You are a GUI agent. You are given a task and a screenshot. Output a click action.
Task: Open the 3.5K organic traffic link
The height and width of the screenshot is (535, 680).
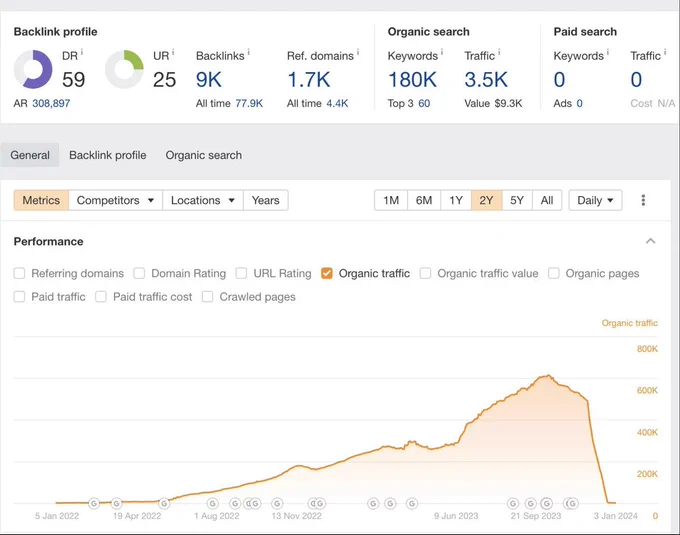point(486,80)
